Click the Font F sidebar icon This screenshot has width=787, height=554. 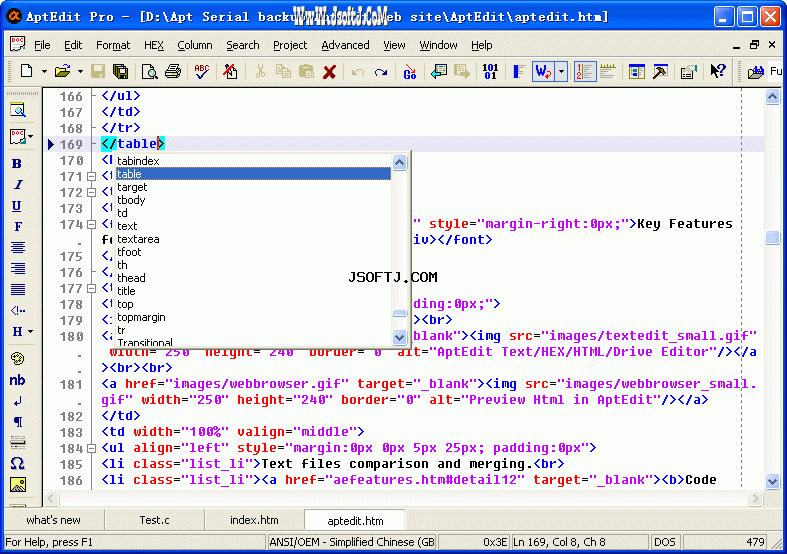(x=18, y=226)
